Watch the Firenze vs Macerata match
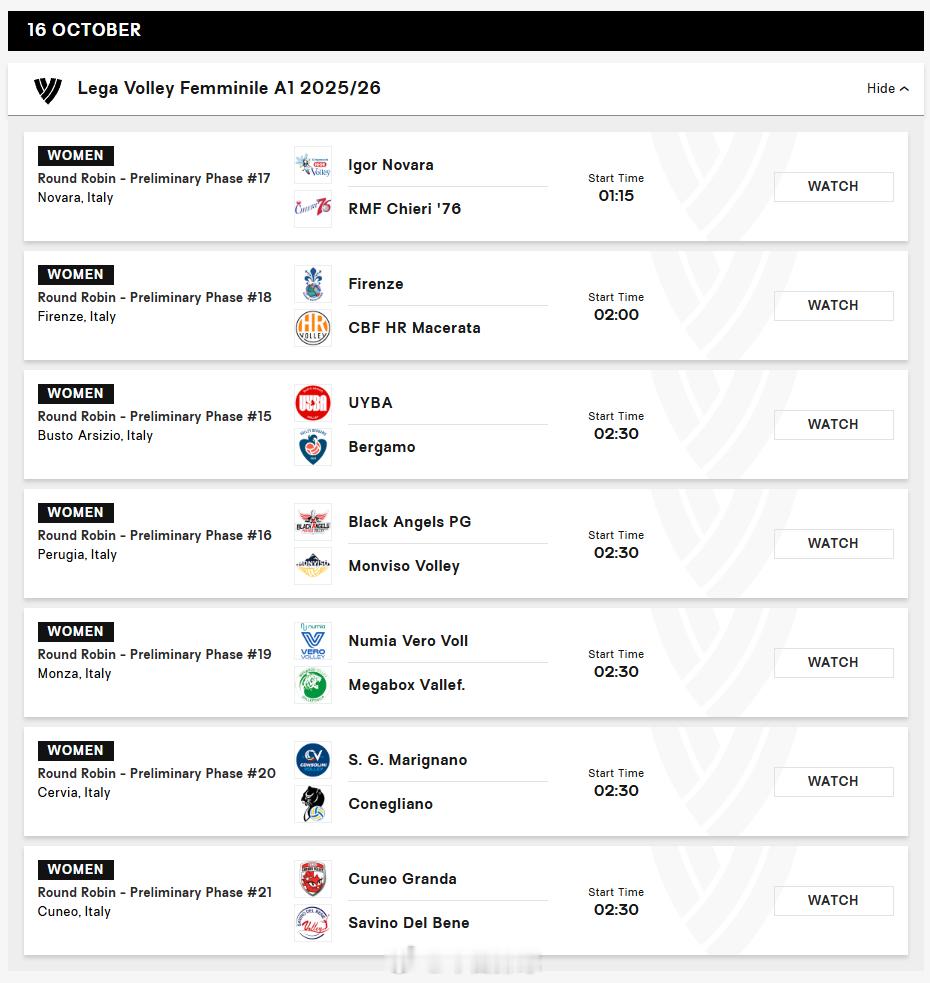This screenshot has width=930, height=983. 833,306
